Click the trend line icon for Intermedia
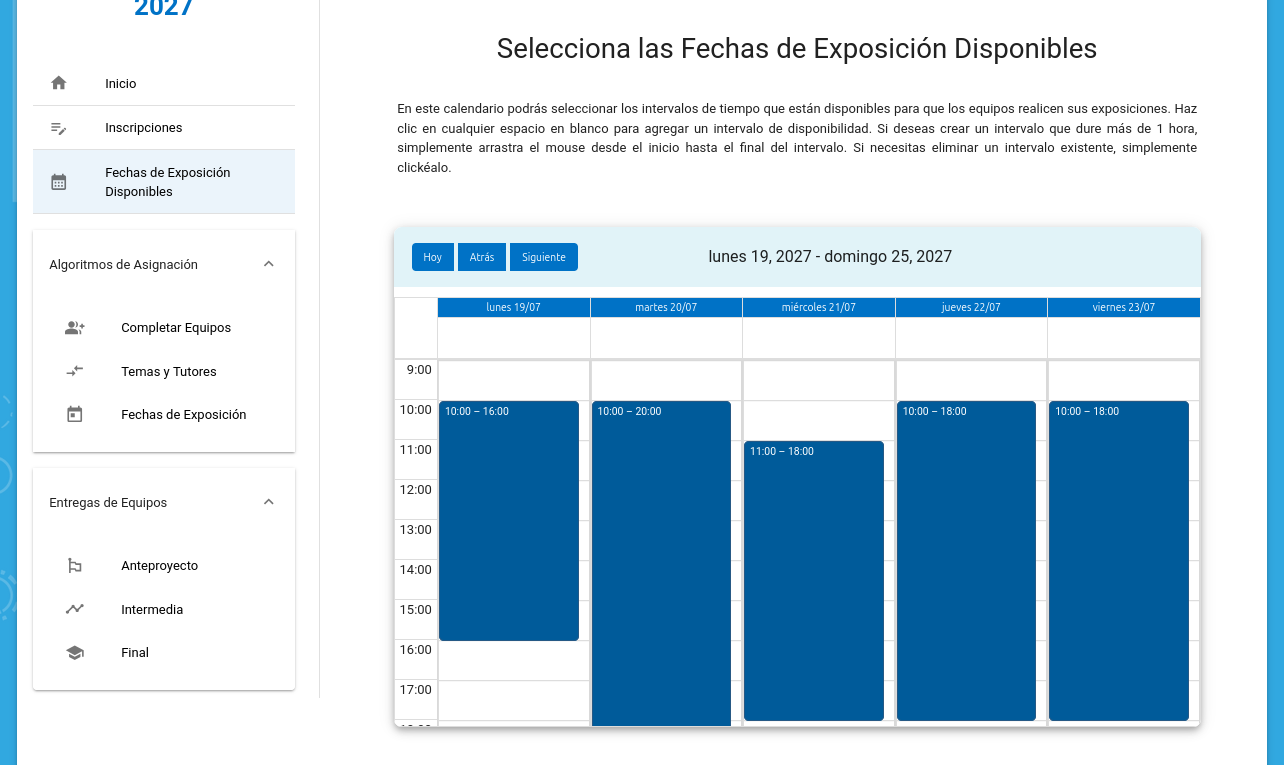This screenshot has height=765, width=1284. pos(75,609)
